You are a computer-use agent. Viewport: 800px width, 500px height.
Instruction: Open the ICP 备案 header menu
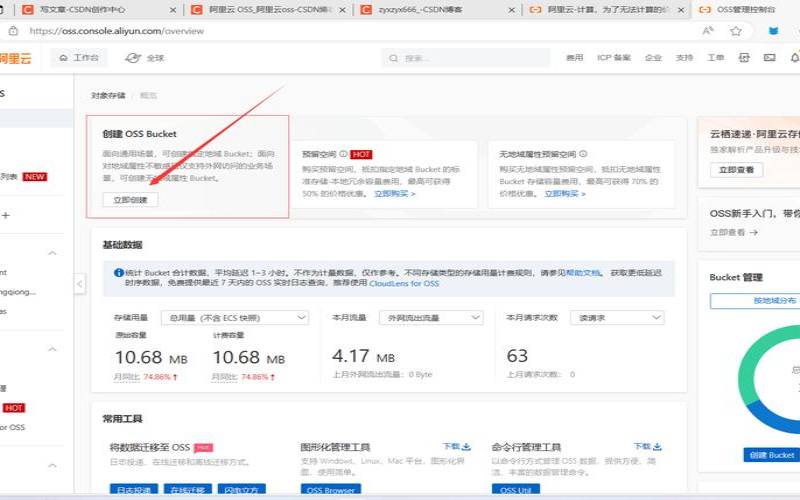[x=614, y=58]
